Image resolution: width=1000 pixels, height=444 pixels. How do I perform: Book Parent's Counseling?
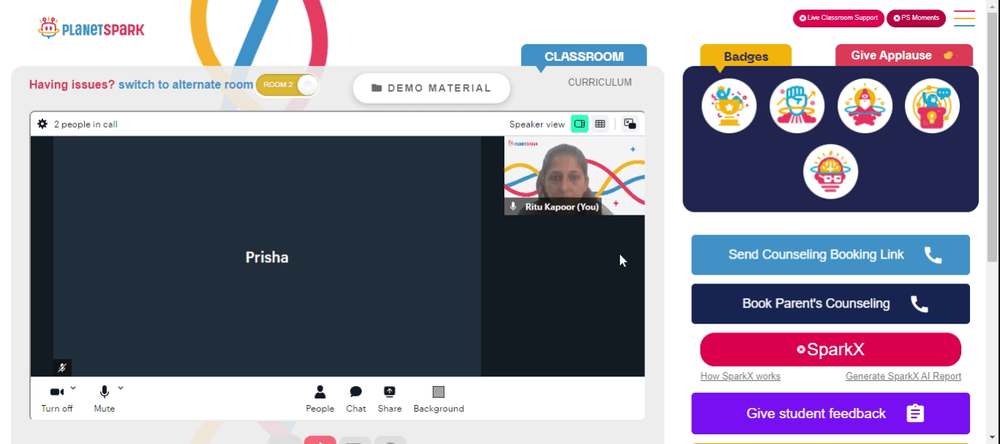tap(830, 304)
